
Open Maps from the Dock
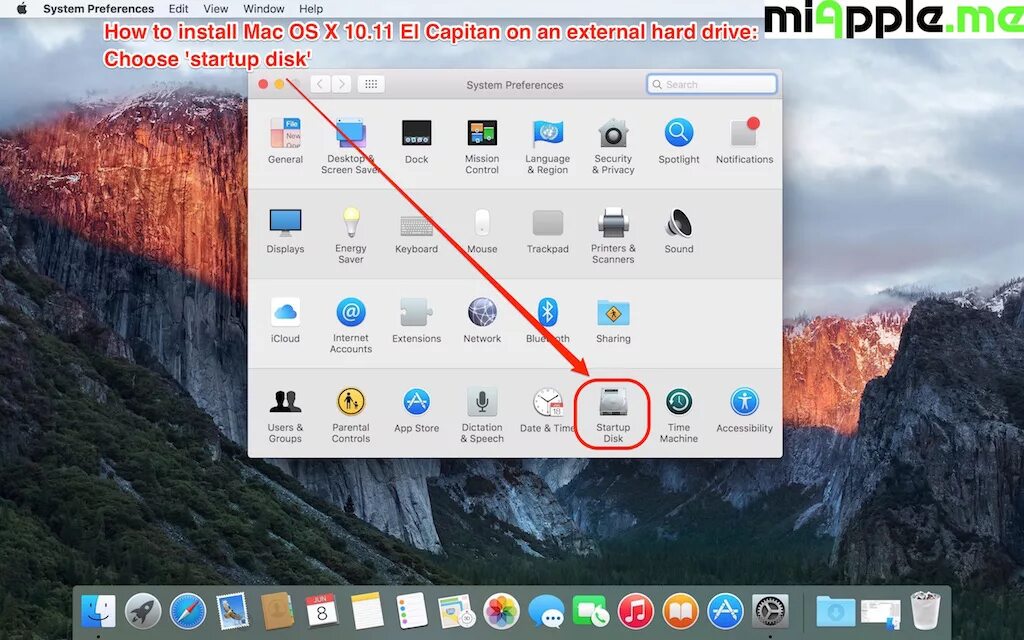click(x=456, y=612)
